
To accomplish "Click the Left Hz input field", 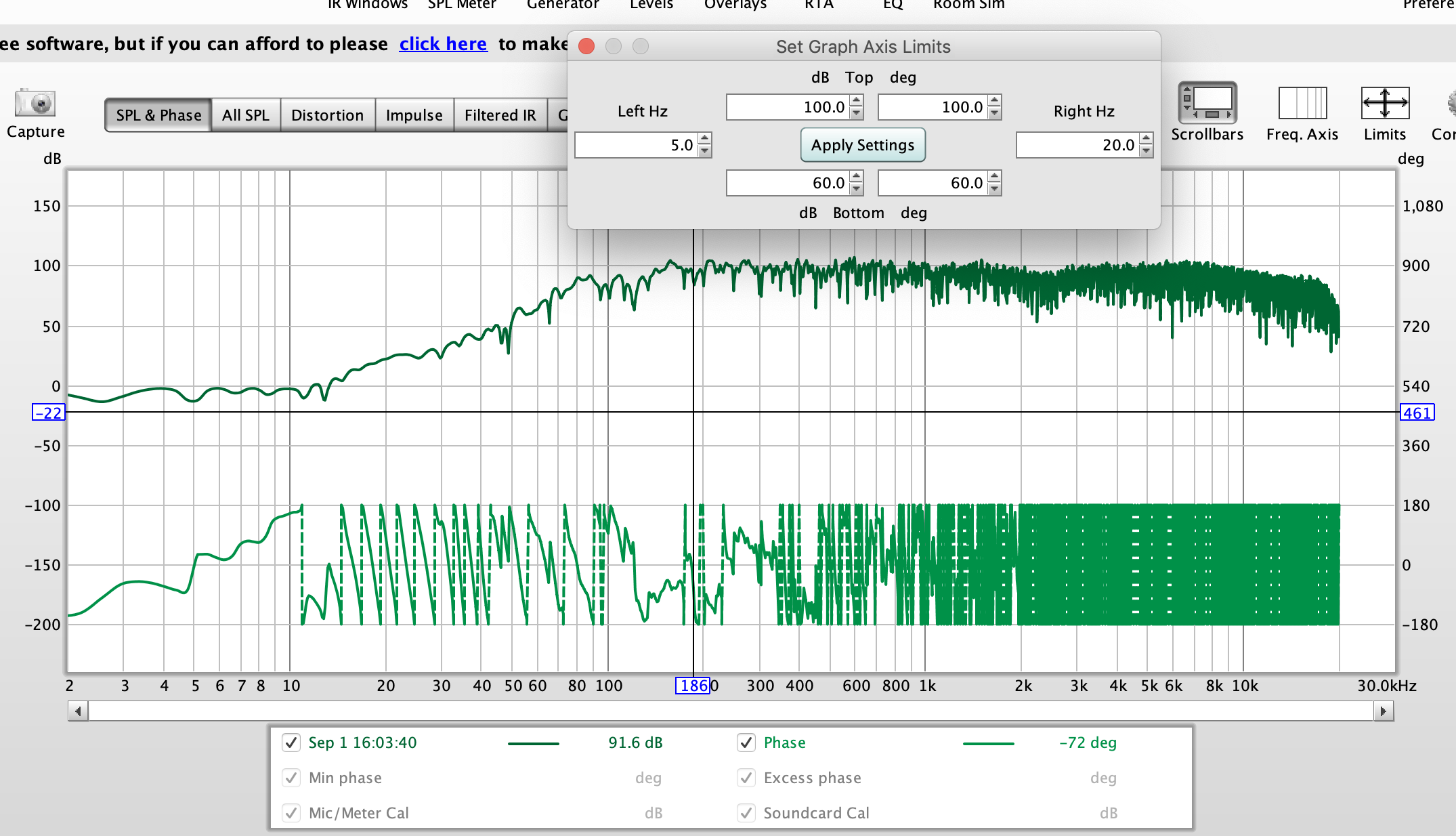I will (x=637, y=145).
